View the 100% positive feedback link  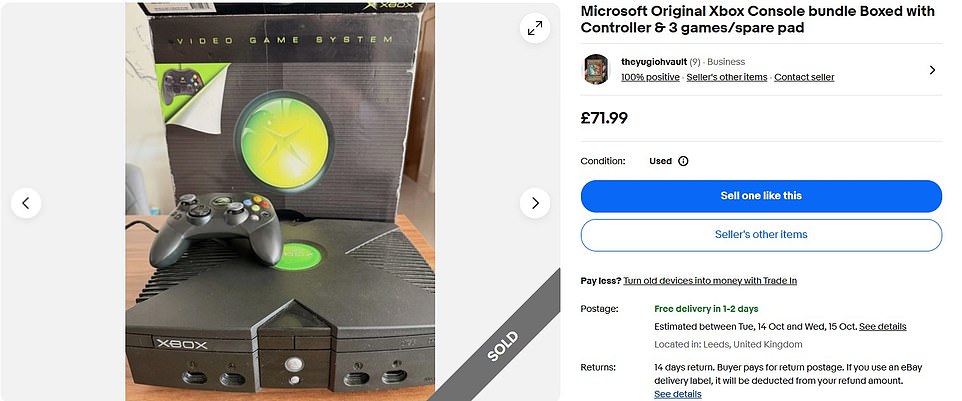pos(650,77)
